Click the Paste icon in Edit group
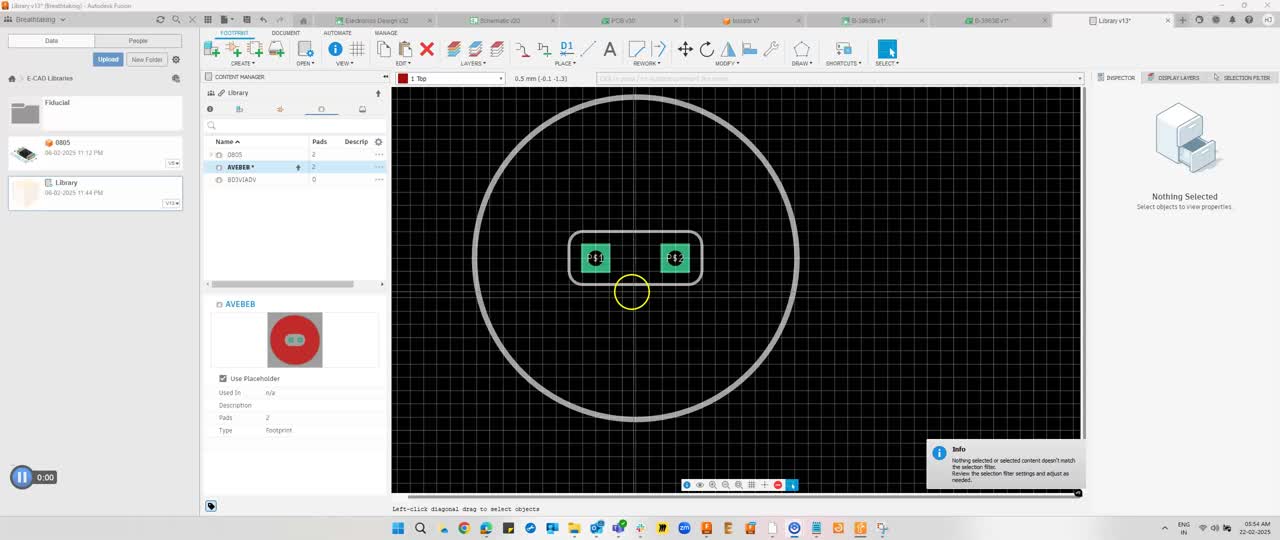Image resolution: width=1280 pixels, height=540 pixels. [405, 49]
